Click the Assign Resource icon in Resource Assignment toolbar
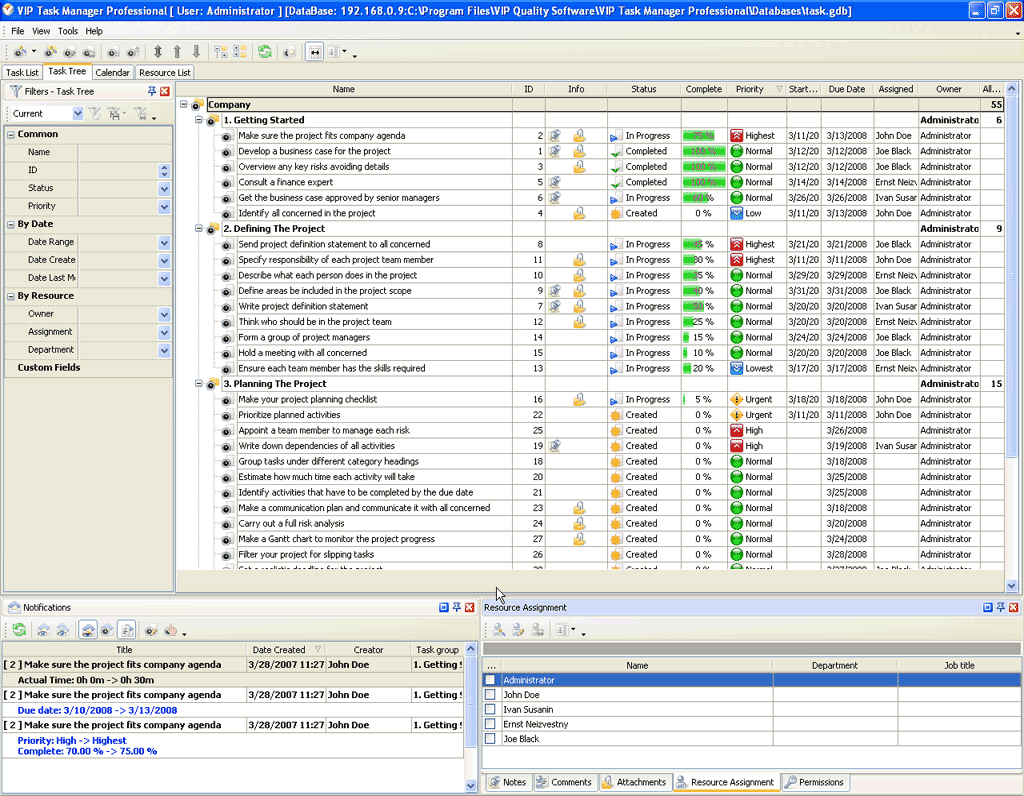This screenshot has width=1024, height=796. coord(499,630)
